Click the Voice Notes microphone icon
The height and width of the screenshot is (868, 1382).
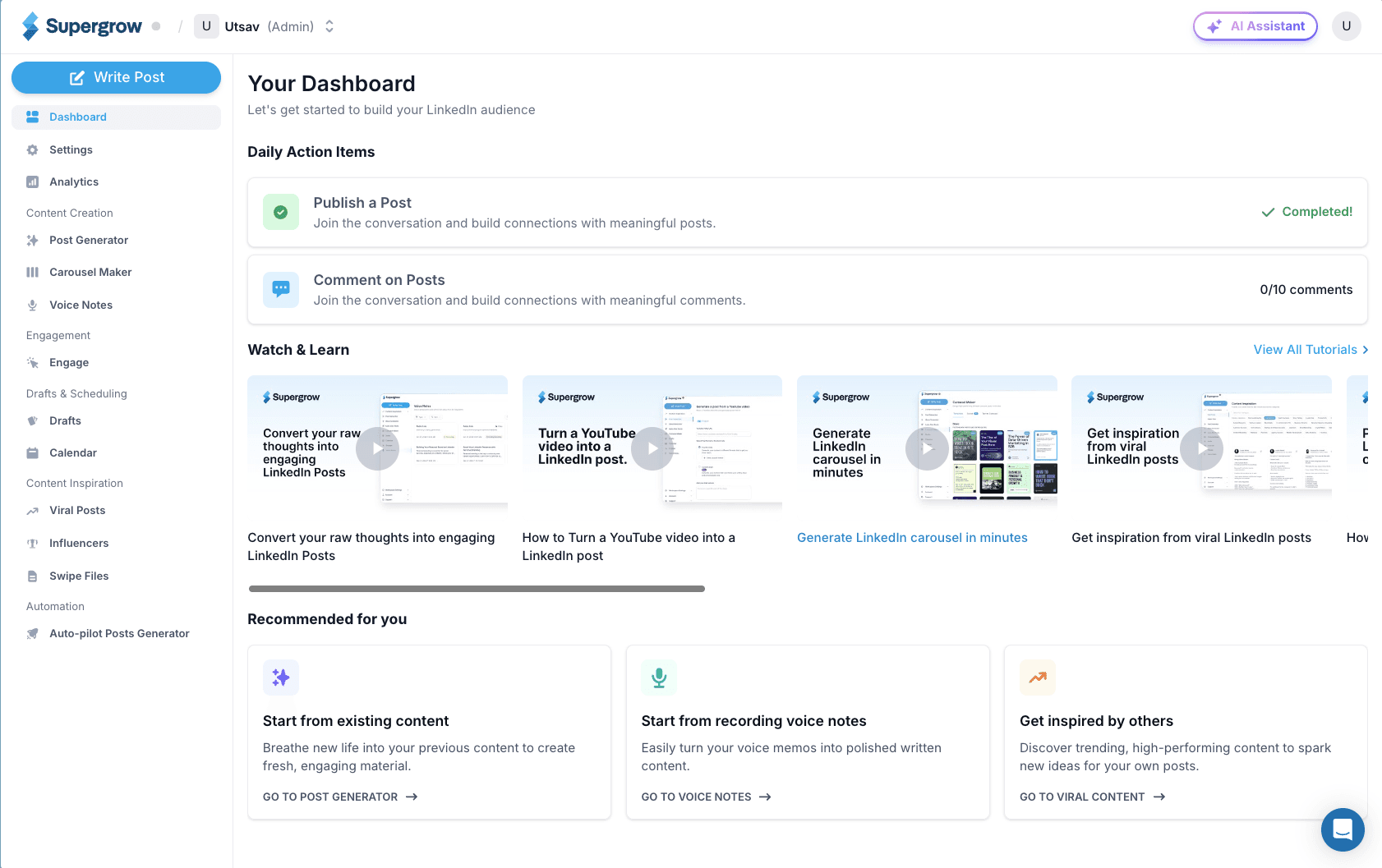pyautogui.click(x=33, y=305)
